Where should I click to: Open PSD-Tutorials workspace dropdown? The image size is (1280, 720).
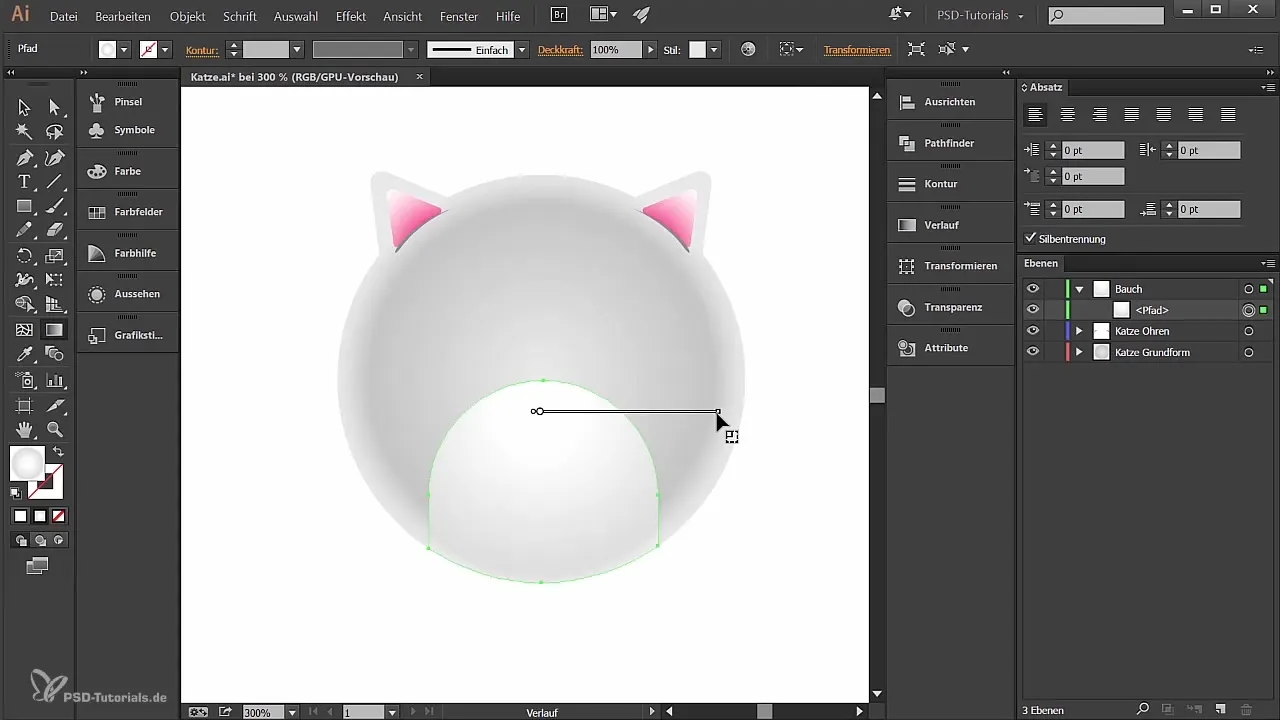click(x=980, y=16)
